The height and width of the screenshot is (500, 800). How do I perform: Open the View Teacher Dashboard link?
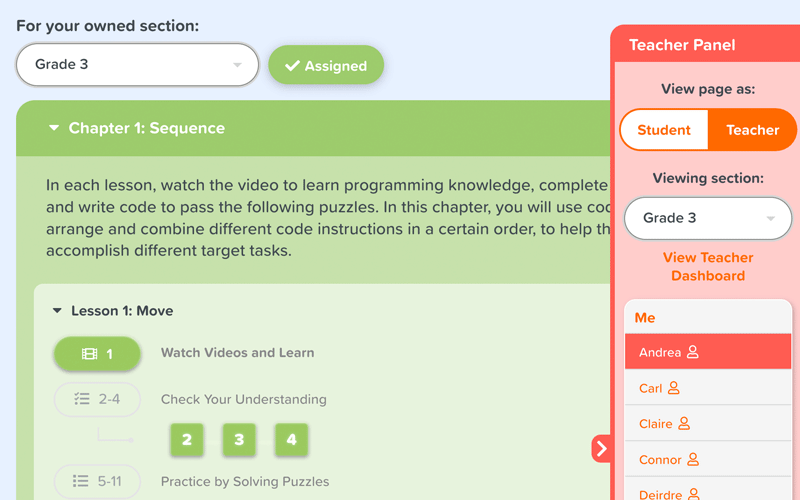click(x=708, y=266)
